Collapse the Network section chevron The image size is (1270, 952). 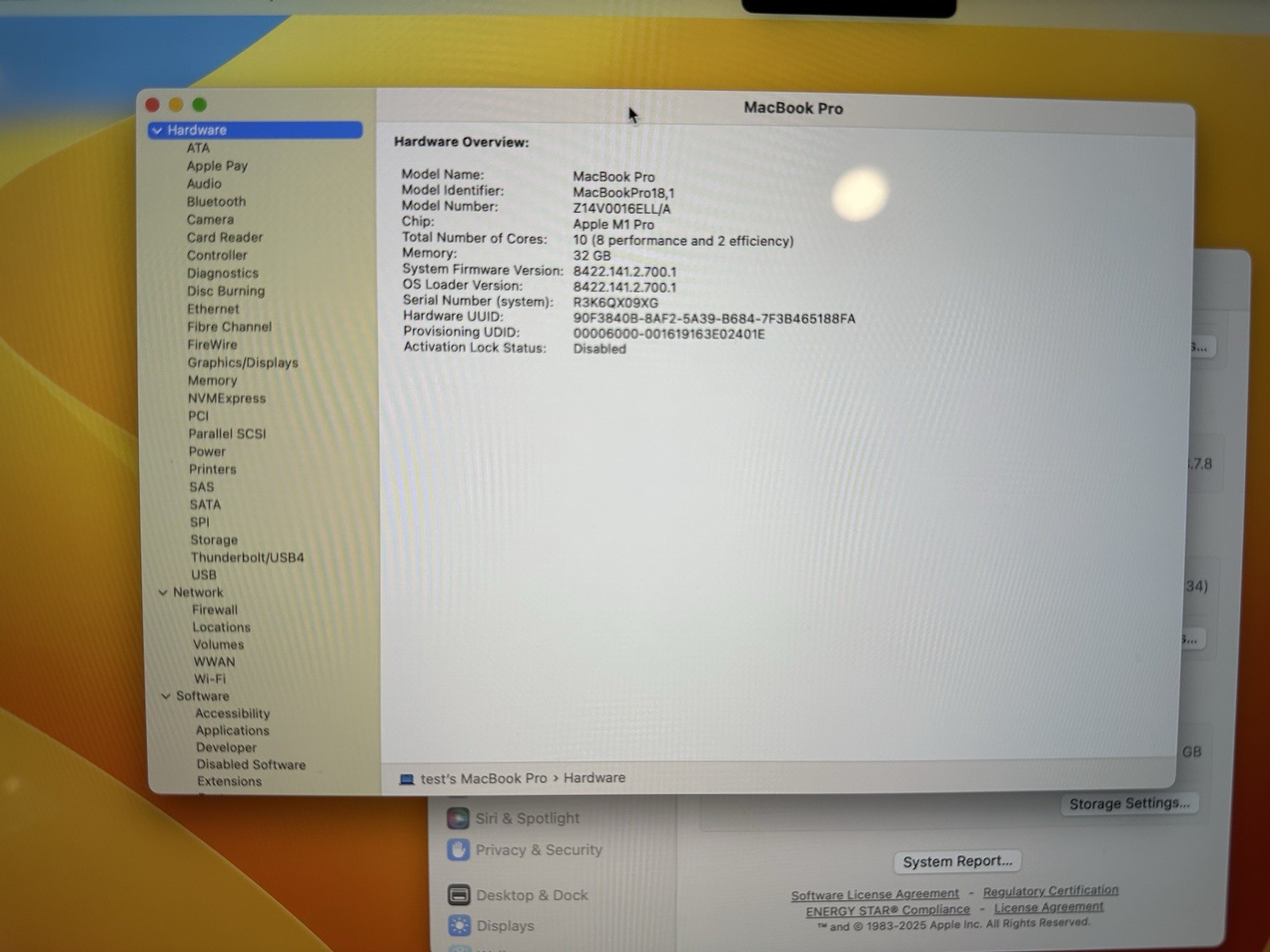coord(164,593)
